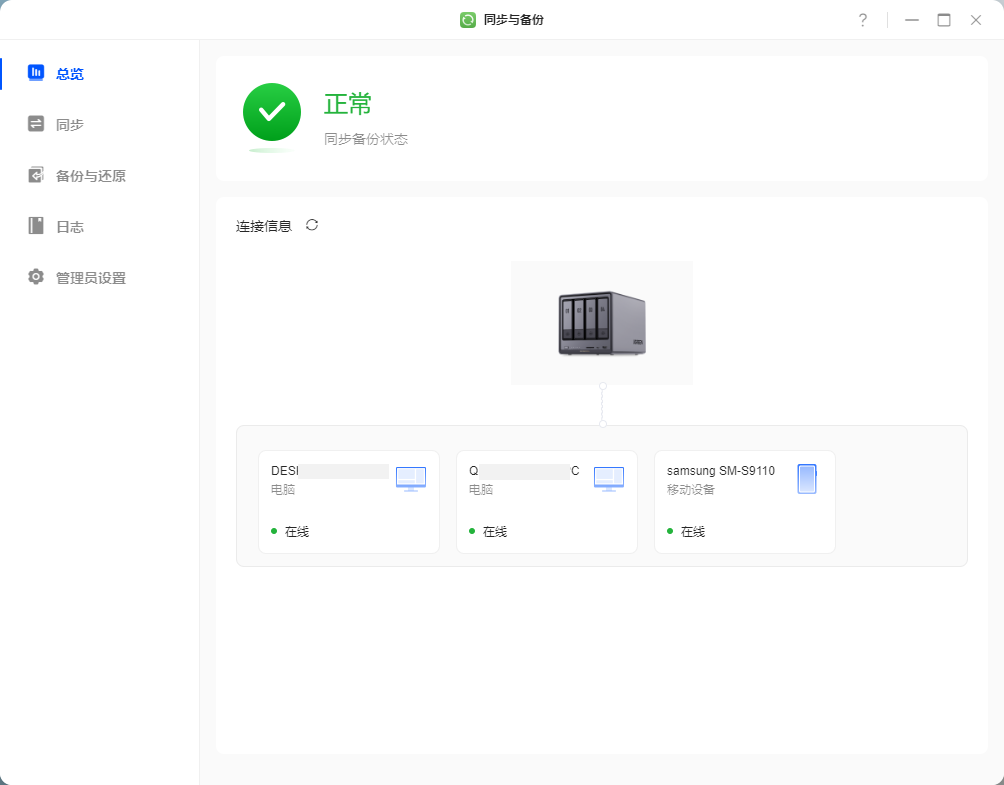Click the 连接信息 heading
This screenshot has width=1004, height=785.
[x=263, y=226]
